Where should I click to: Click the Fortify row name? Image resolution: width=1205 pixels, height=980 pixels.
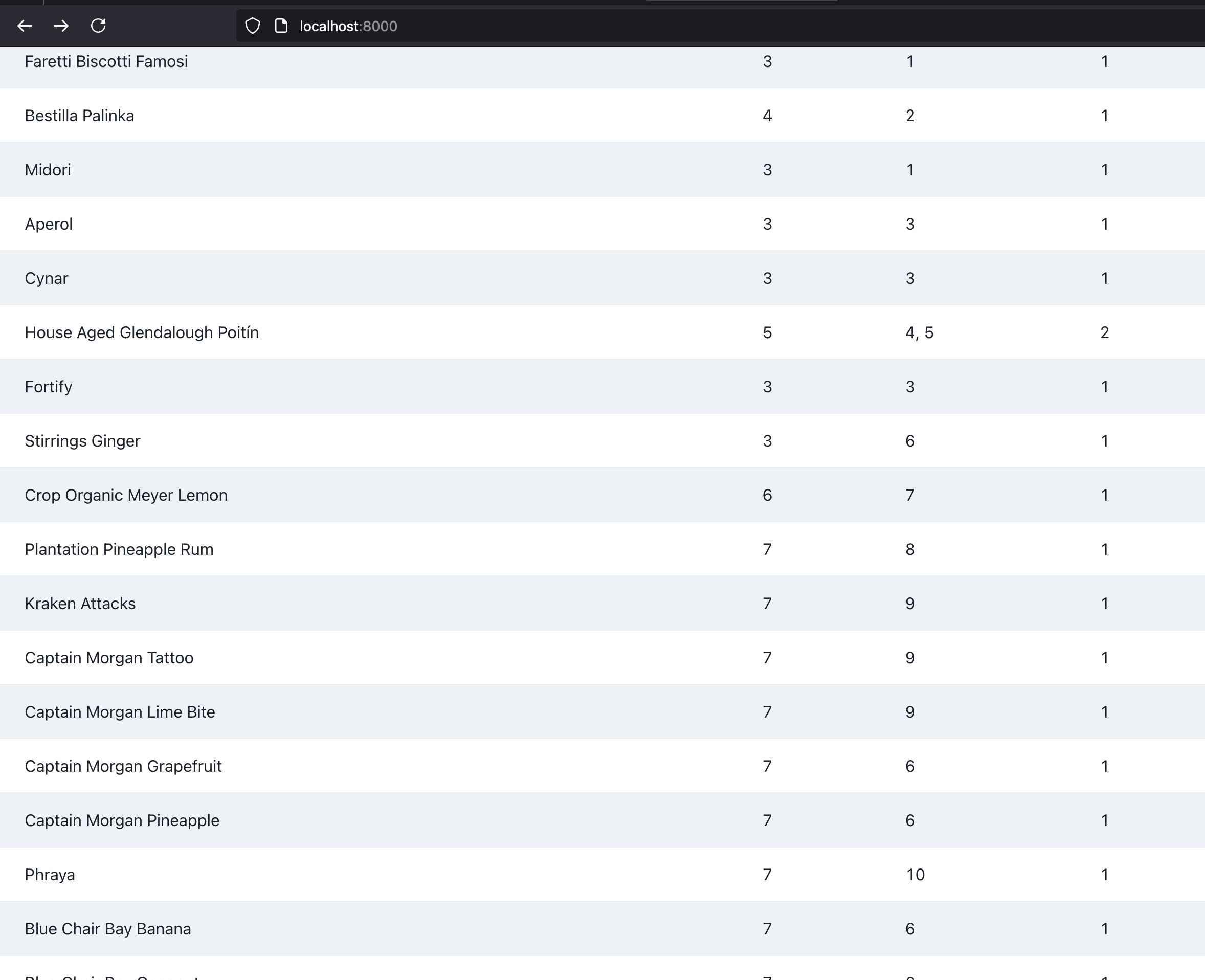coord(49,387)
